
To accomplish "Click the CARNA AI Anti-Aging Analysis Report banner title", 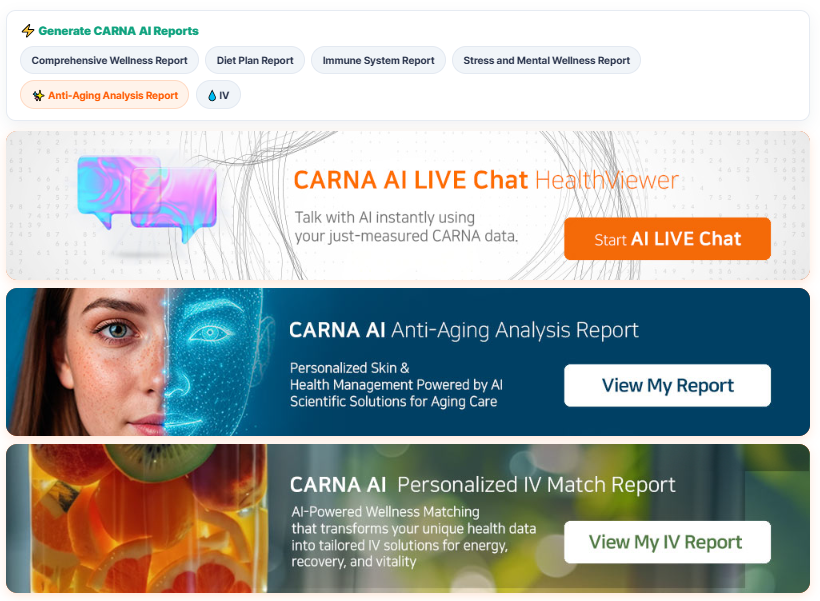I will (464, 330).
